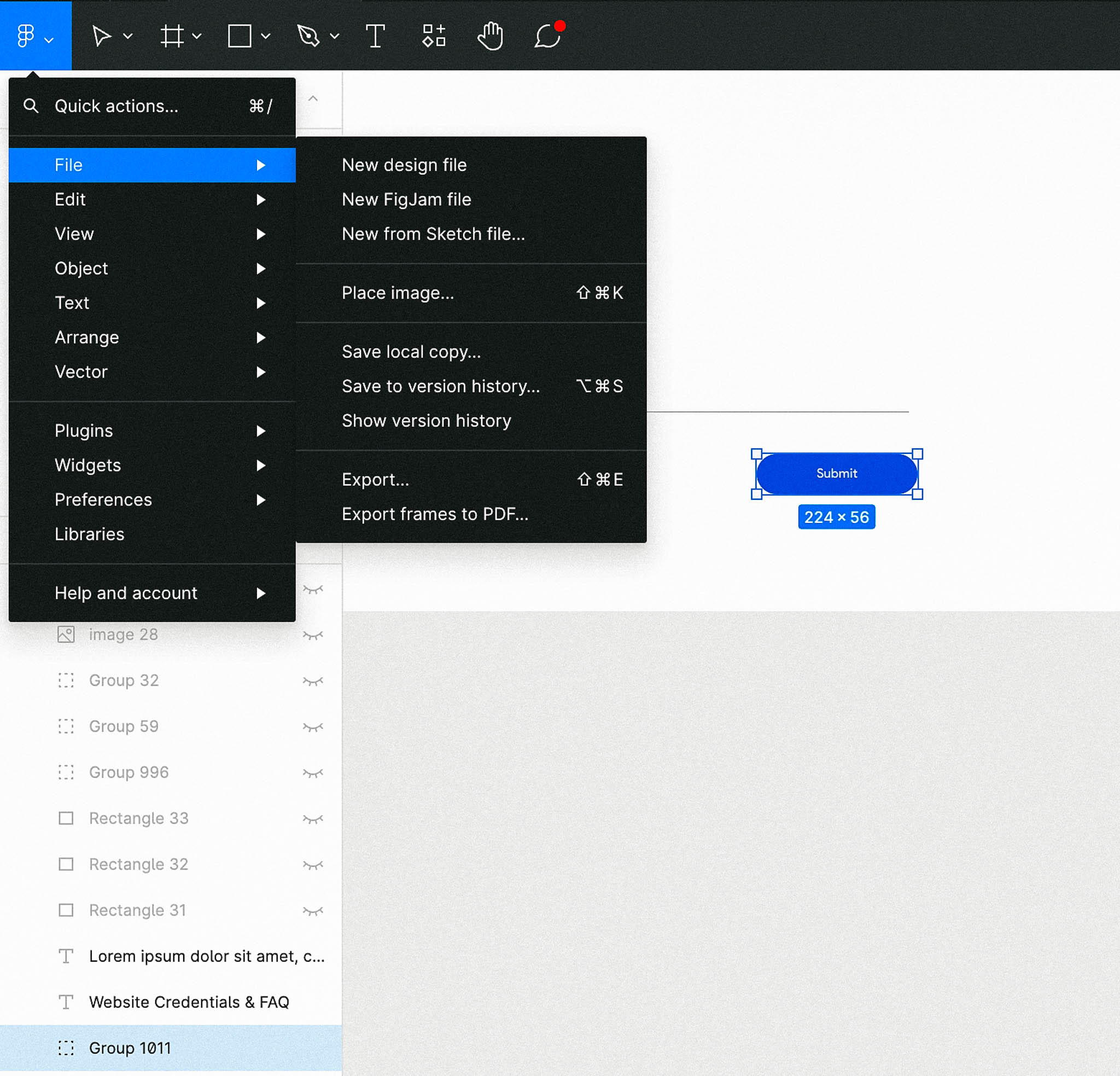
Task: Toggle visibility of image 28 layer
Action: 313,635
